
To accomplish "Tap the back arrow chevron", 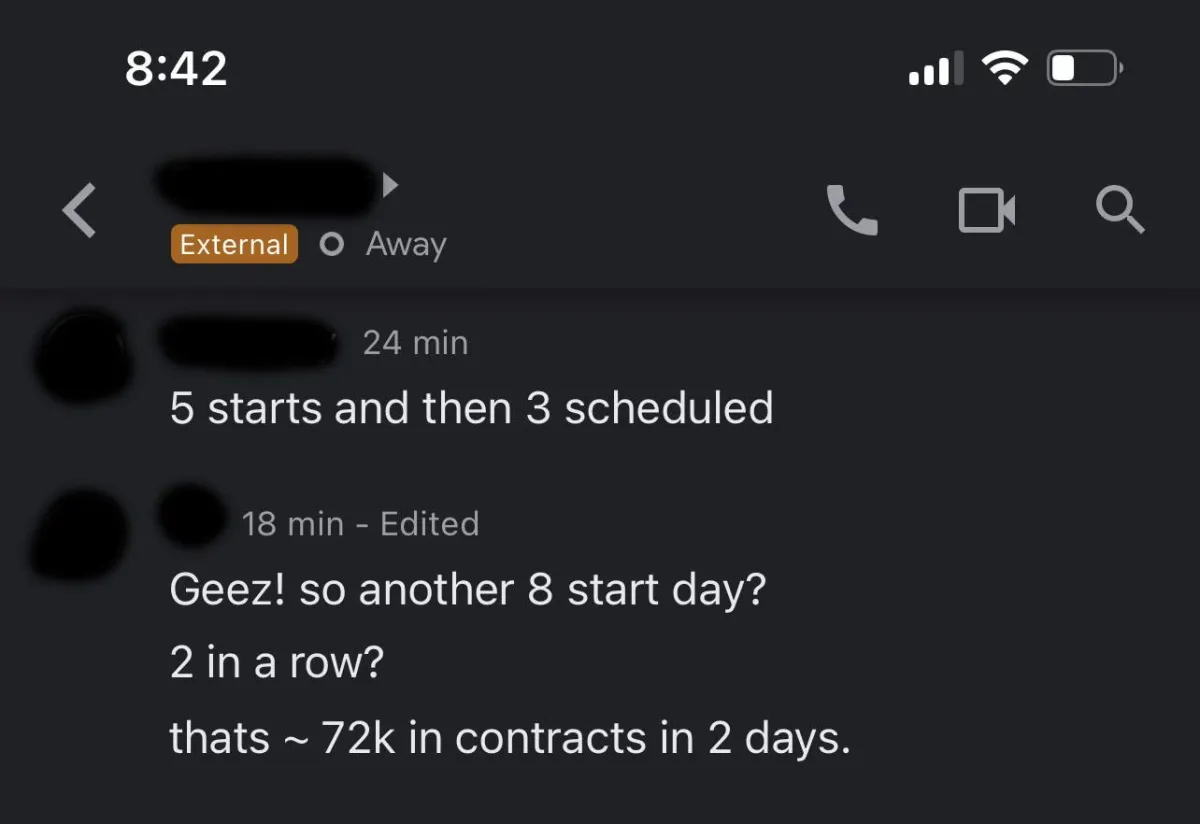I will 80,211.
